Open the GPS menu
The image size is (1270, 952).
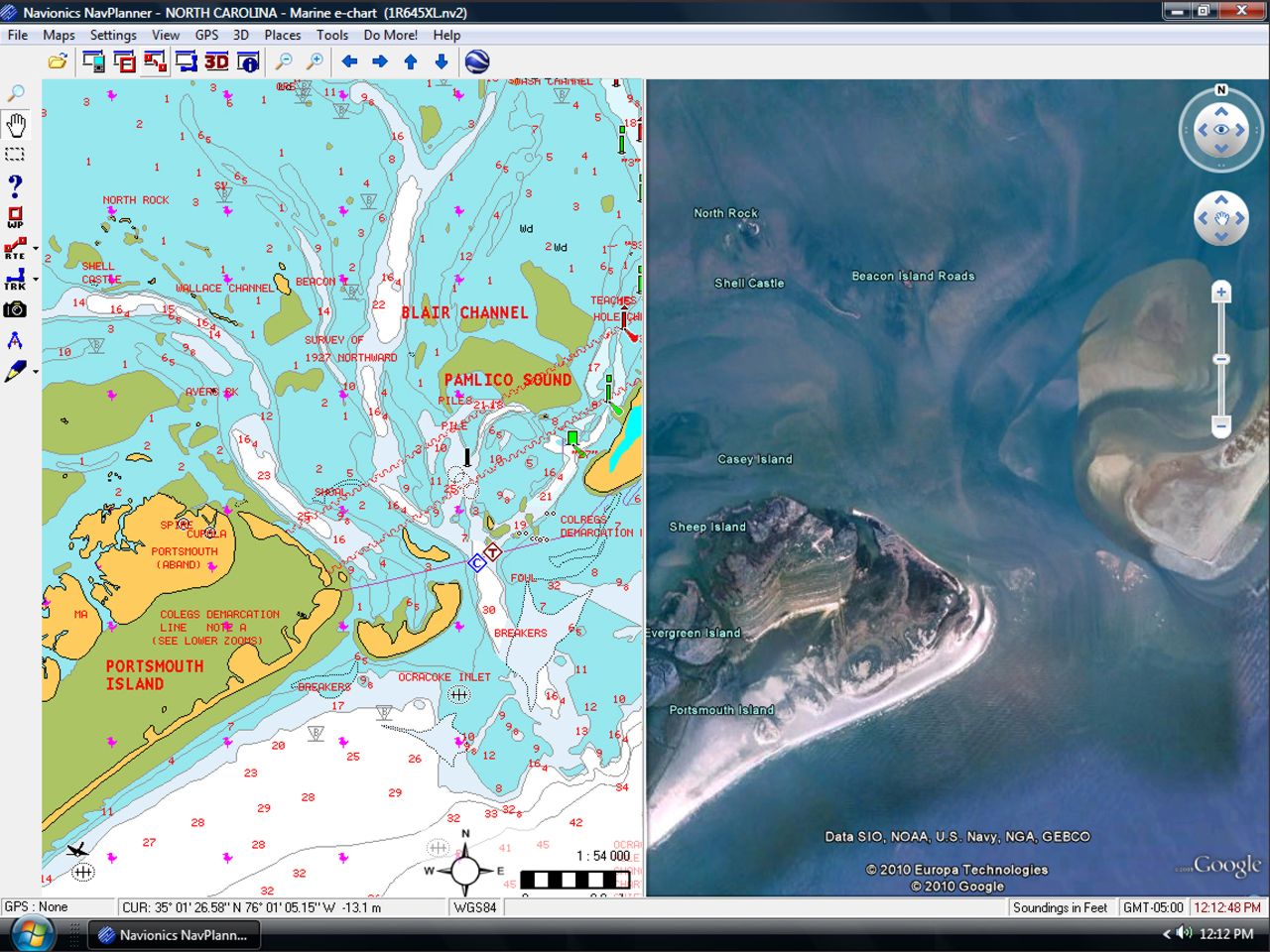pos(206,35)
